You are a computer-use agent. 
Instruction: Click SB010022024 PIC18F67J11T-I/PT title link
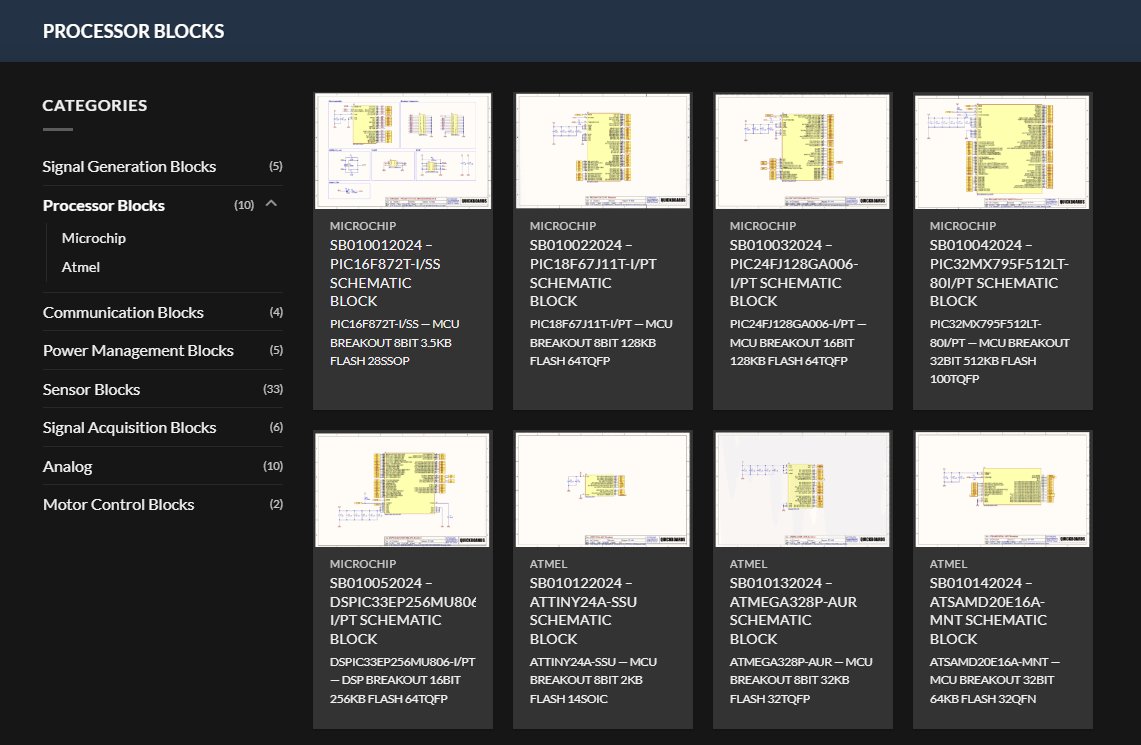(593, 273)
